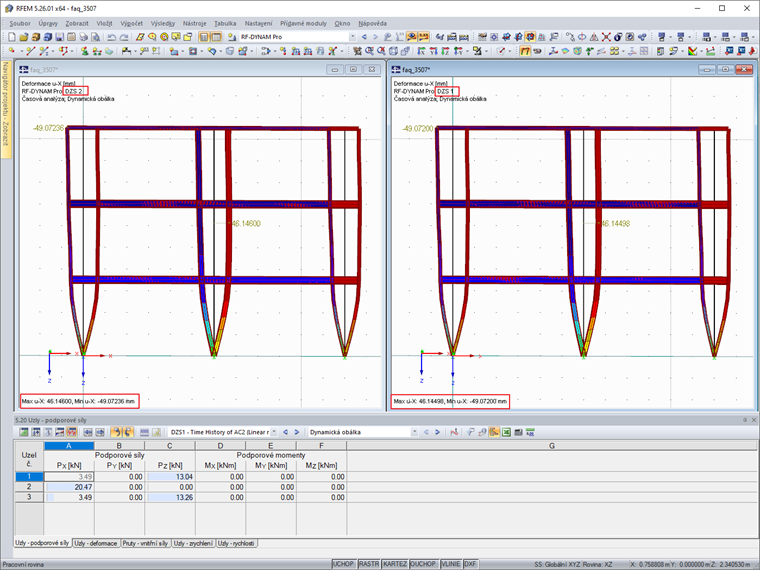Expand the color scale icon dropdown arrow
The image size is (760, 570).
(x=702, y=51)
